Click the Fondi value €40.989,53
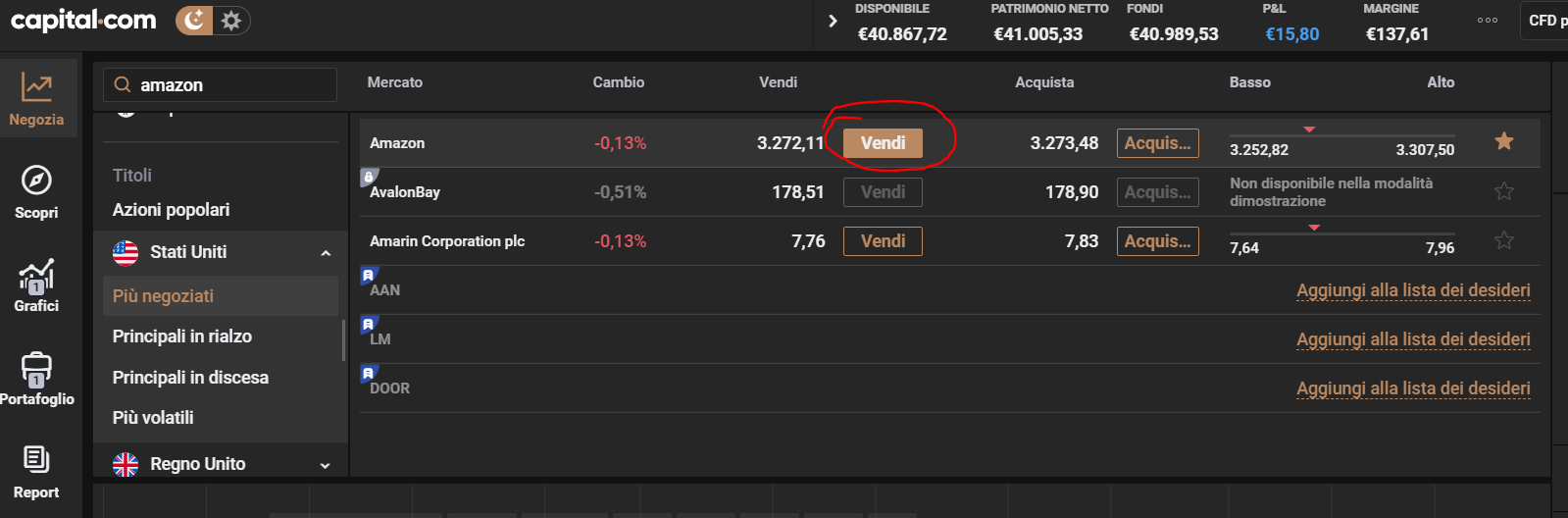Screen dimensions: 1568x518 tap(1174, 34)
